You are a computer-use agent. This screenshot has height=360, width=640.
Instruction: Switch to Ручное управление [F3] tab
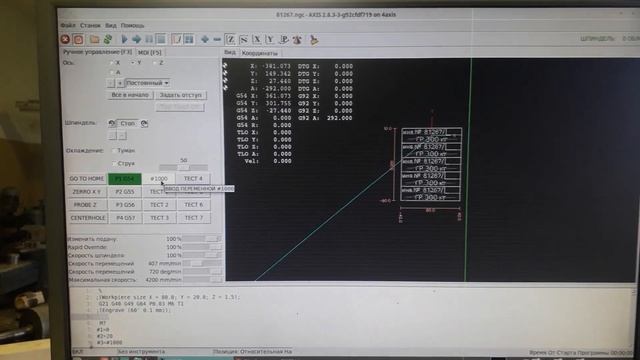[x=98, y=52]
